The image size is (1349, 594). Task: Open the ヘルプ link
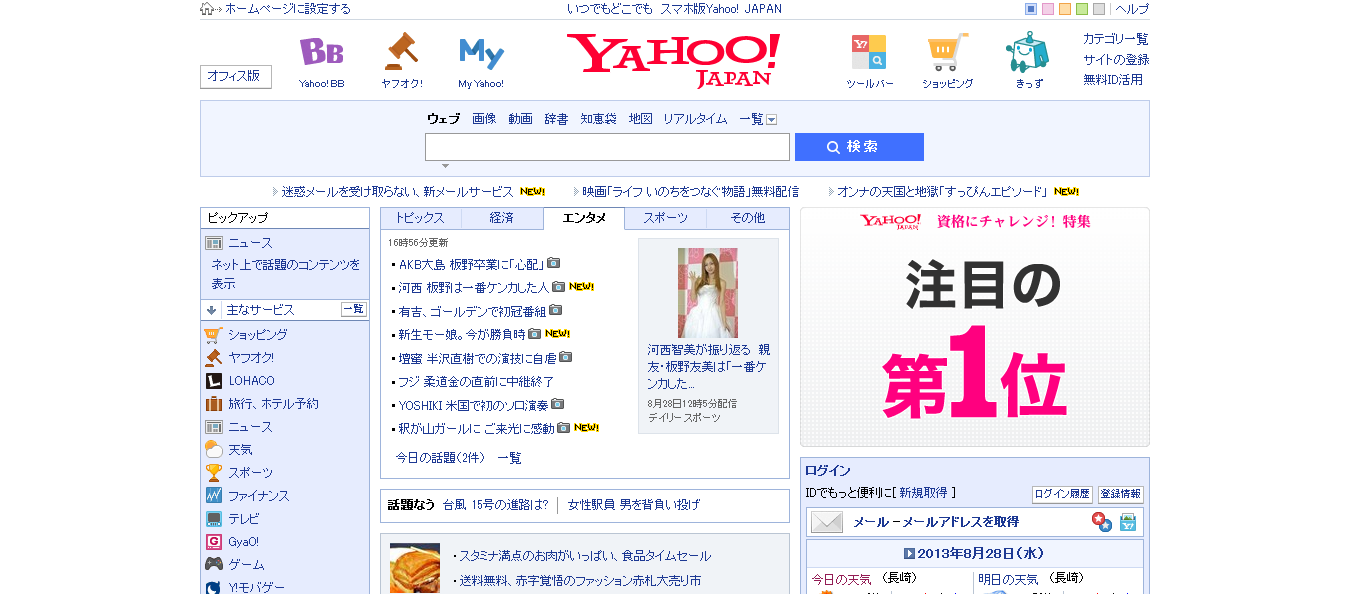[x=1132, y=9]
